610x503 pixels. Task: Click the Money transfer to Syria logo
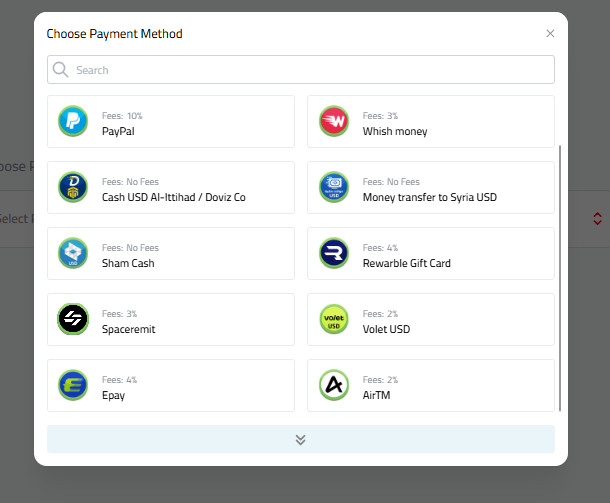pyautogui.click(x=334, y=187)
